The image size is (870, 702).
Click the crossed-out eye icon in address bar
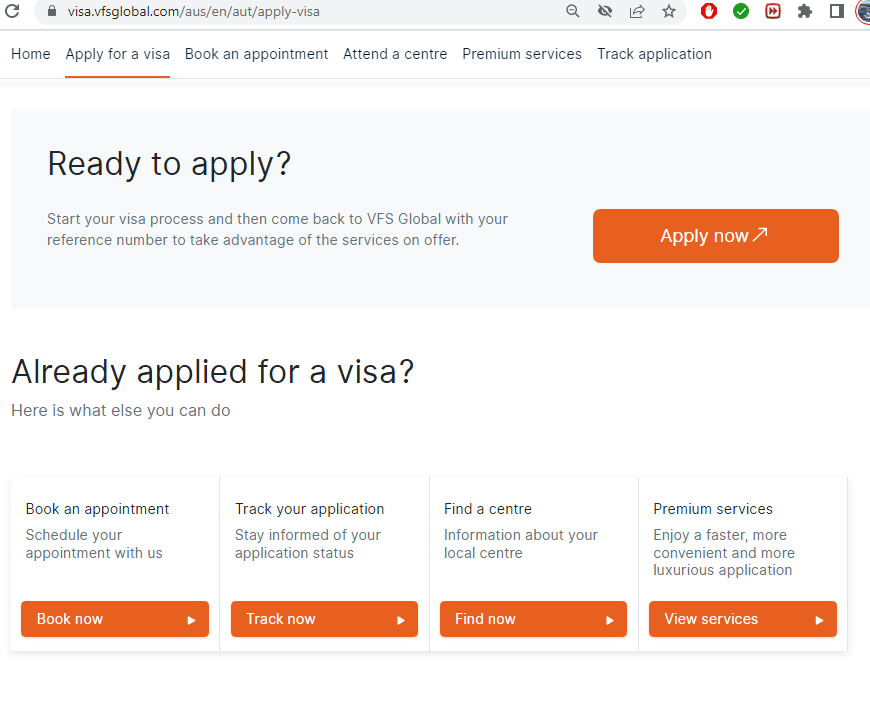[604, 12]
